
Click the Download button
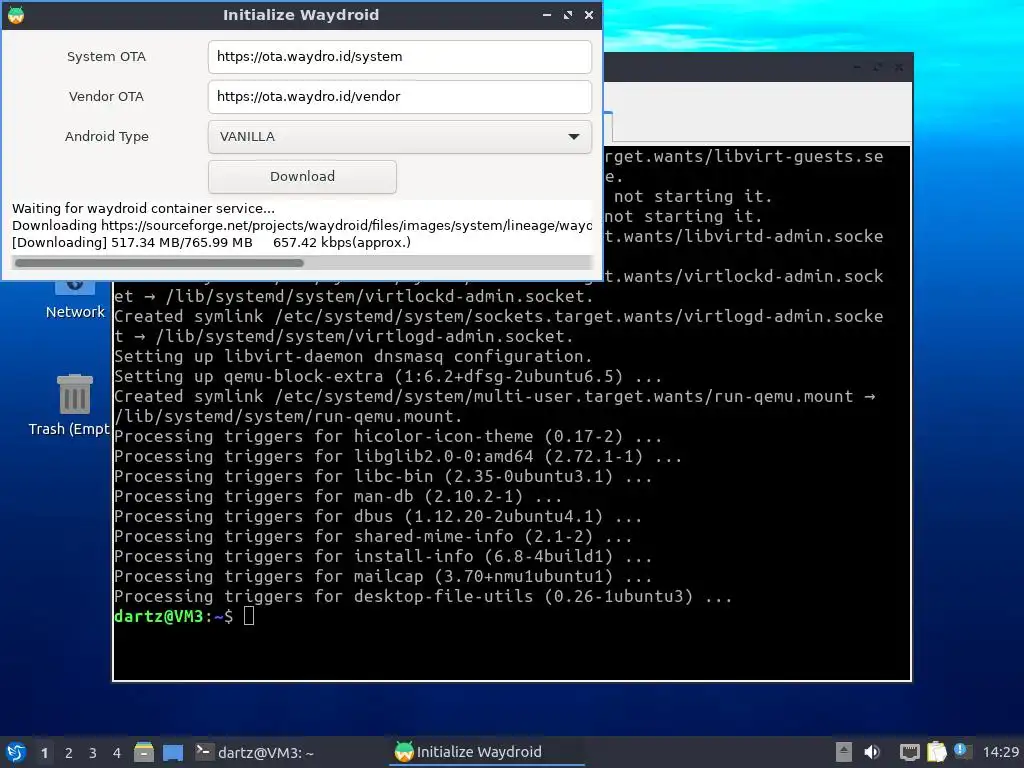click(302, 176)
